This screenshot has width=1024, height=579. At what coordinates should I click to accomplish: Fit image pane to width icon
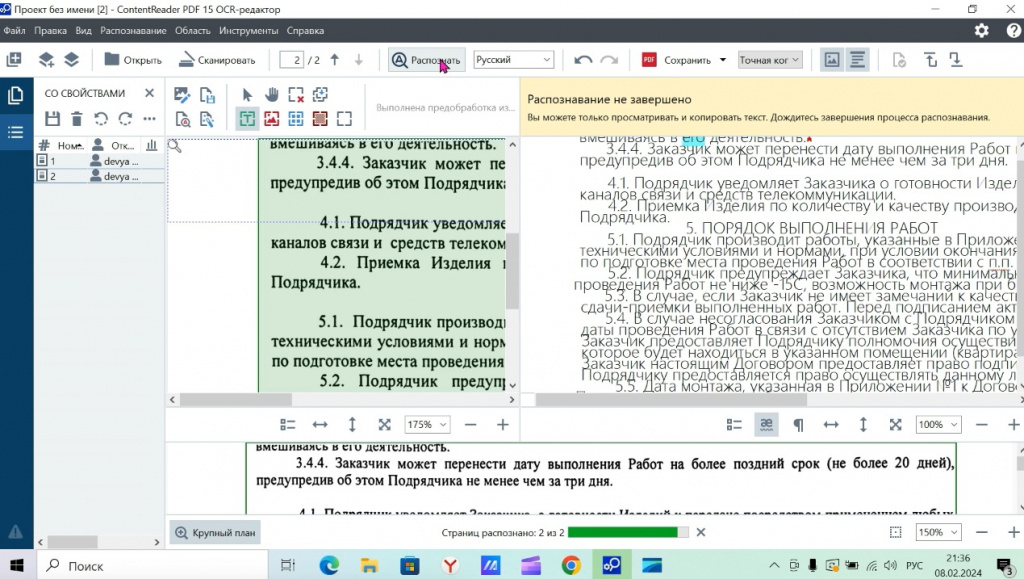click(x=320, y=425)
